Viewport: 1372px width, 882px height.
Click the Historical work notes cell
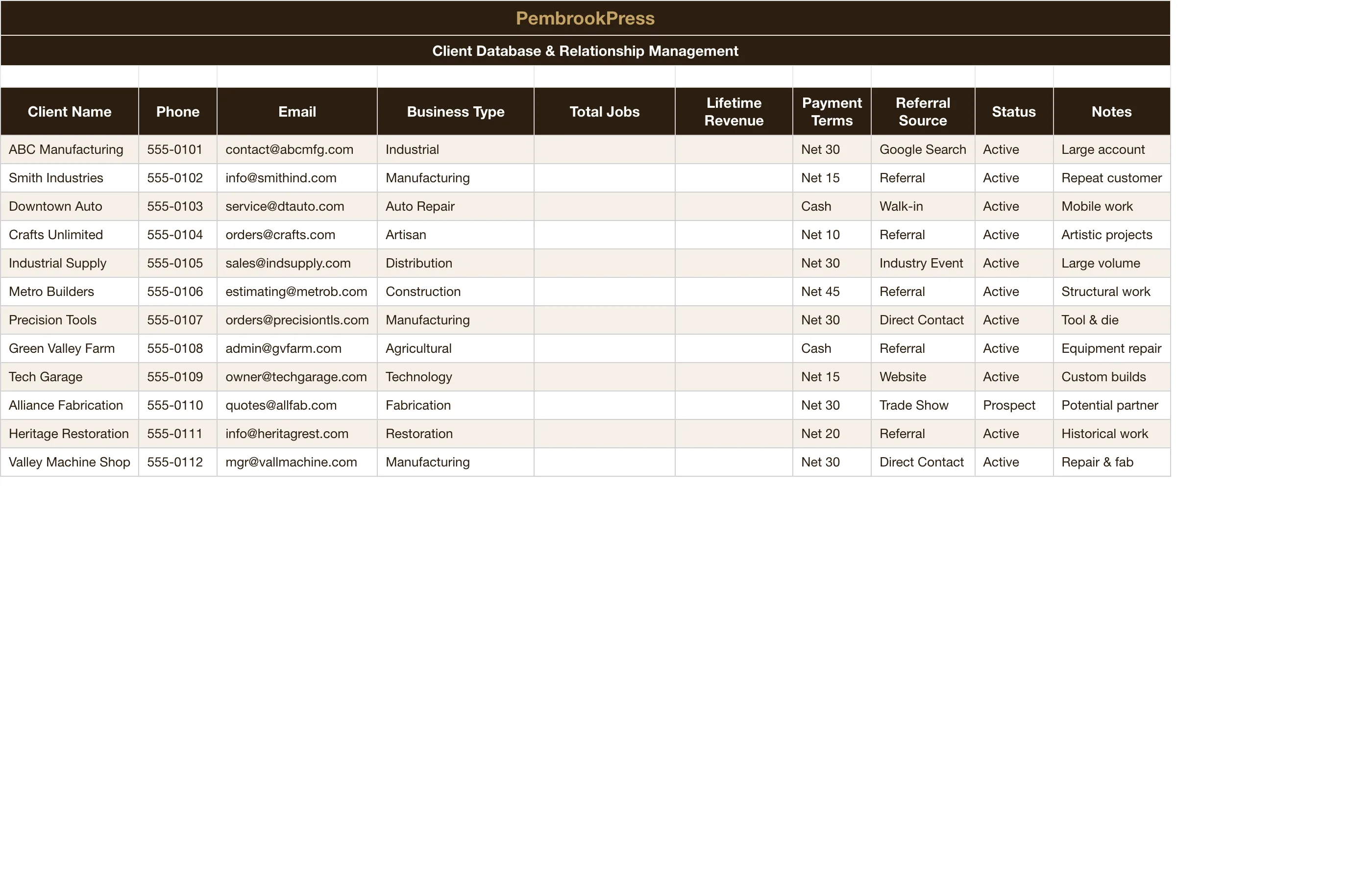point(1111,434)
